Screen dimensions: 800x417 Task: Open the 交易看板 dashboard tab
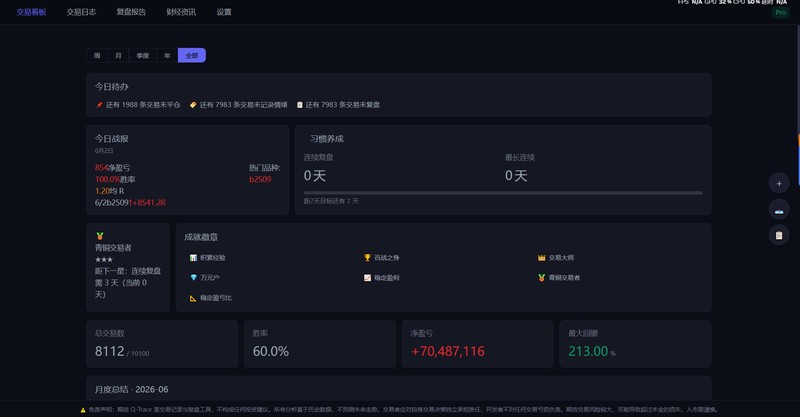coord(31,12)
